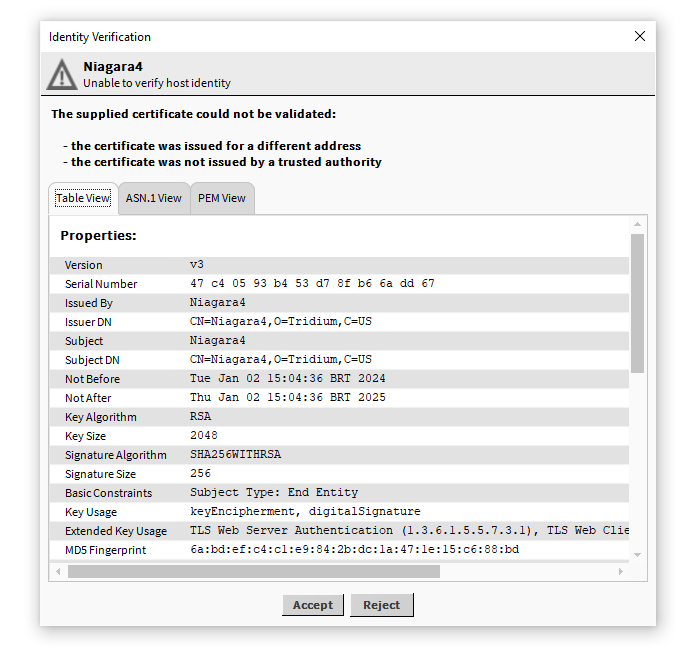Click the Issuer DN value

click(x=281, y=321)
